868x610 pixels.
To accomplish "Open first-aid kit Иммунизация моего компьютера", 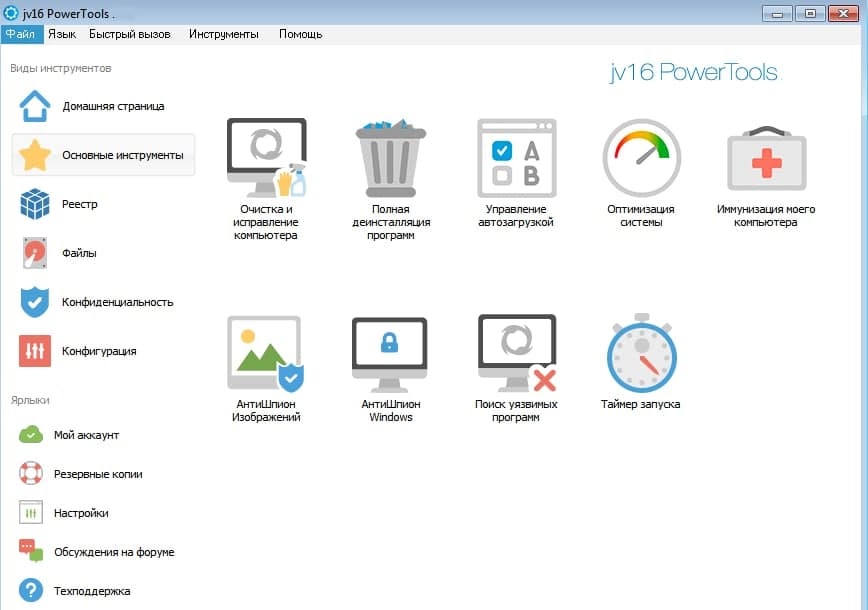I will [767, 158].
